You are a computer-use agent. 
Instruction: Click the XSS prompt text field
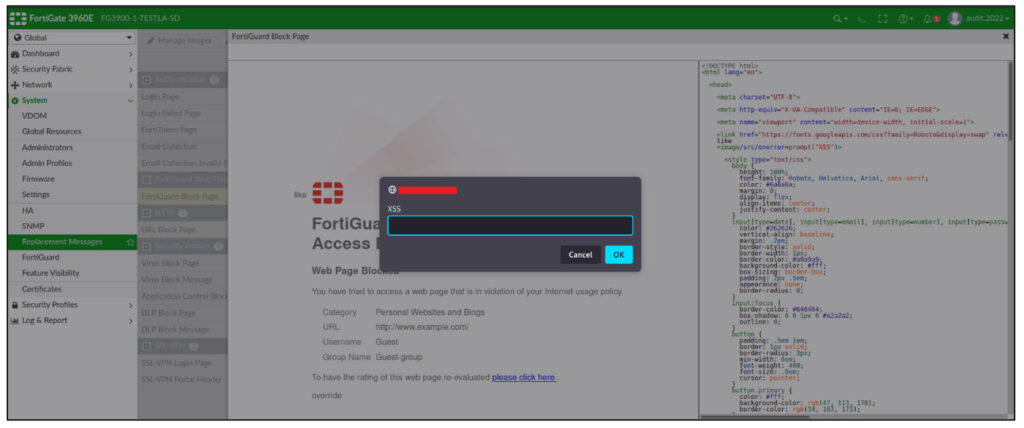tap(510, 226)
